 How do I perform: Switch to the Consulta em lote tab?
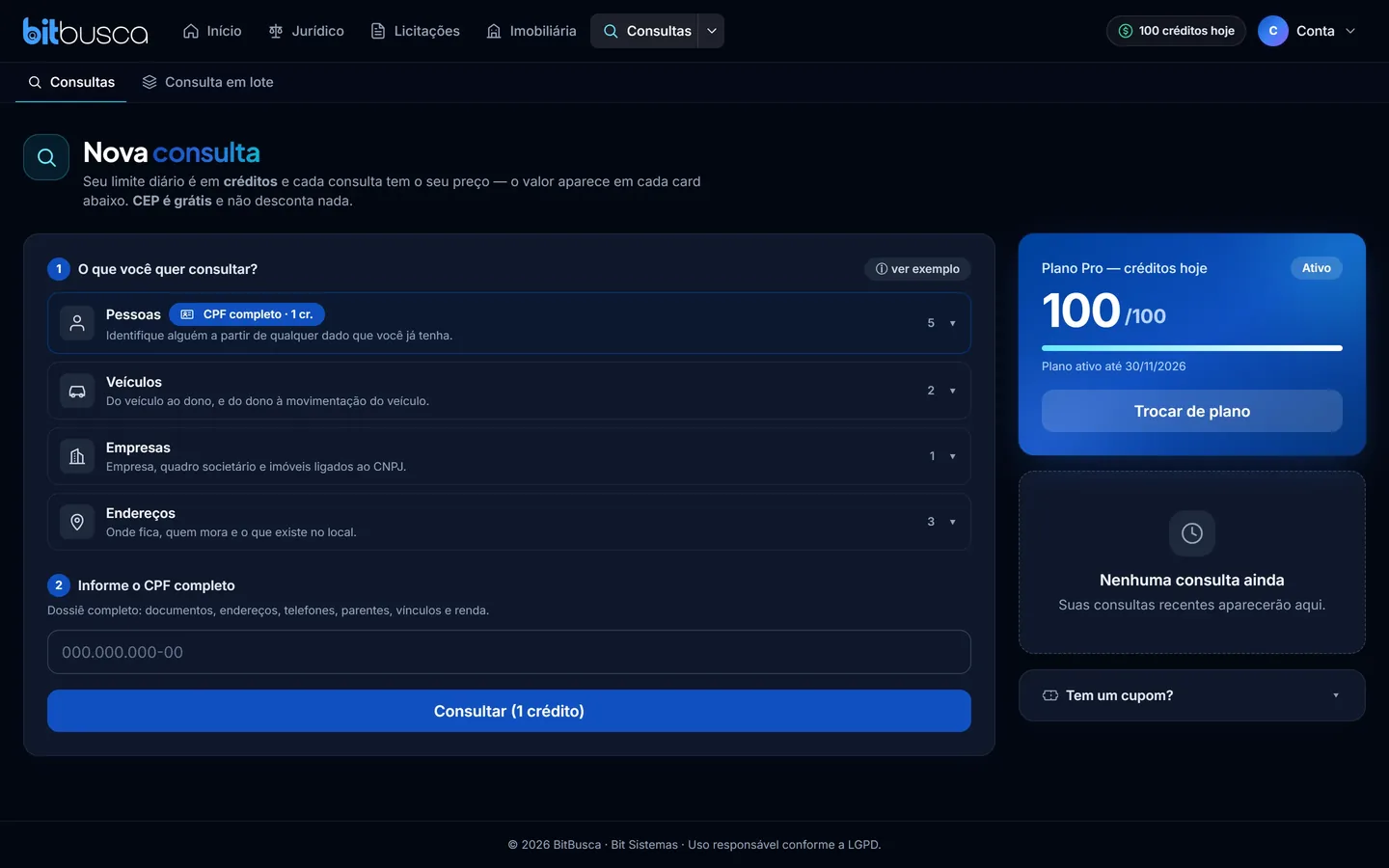tap(207, 82)
